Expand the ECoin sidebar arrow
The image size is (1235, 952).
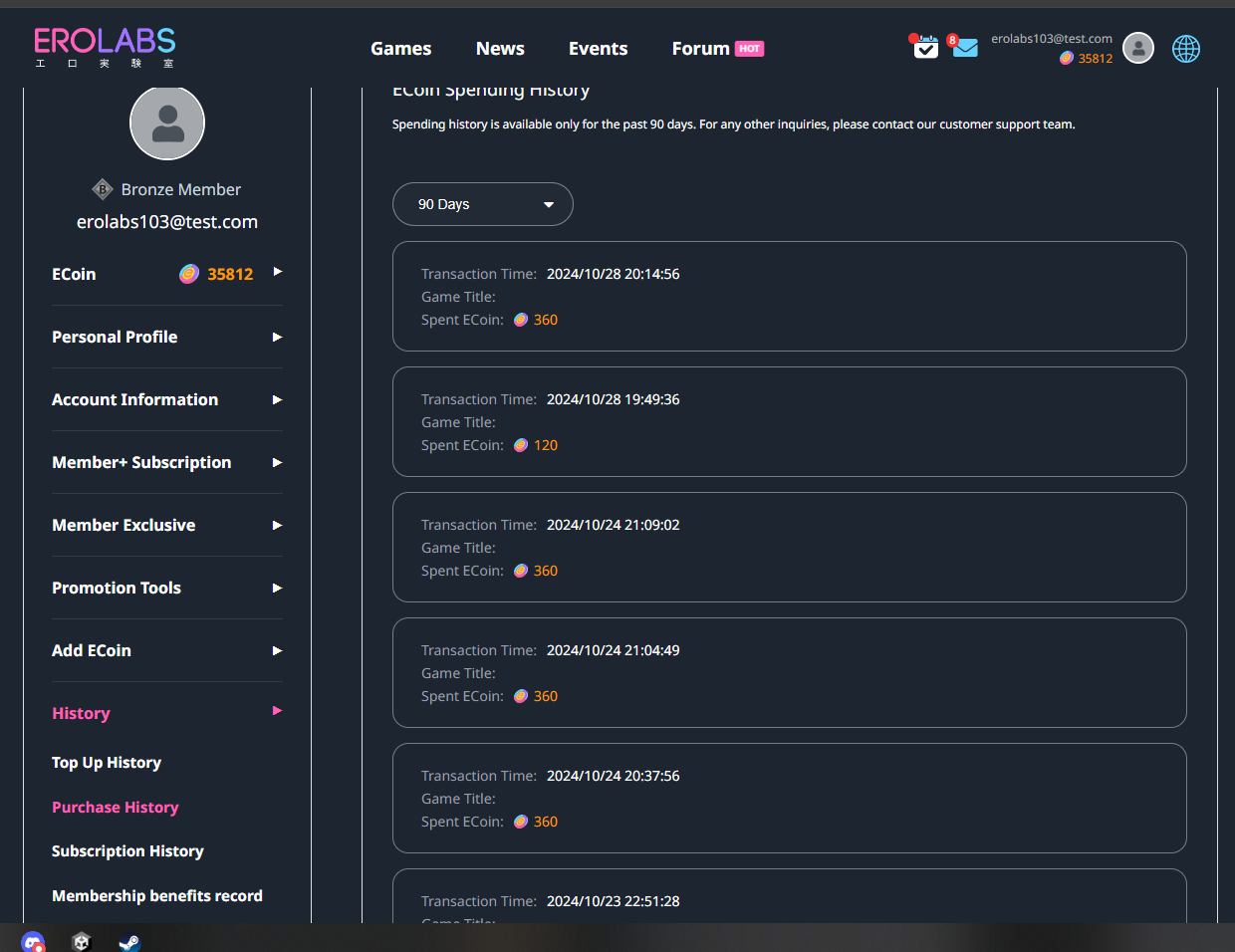pos(278,271)
